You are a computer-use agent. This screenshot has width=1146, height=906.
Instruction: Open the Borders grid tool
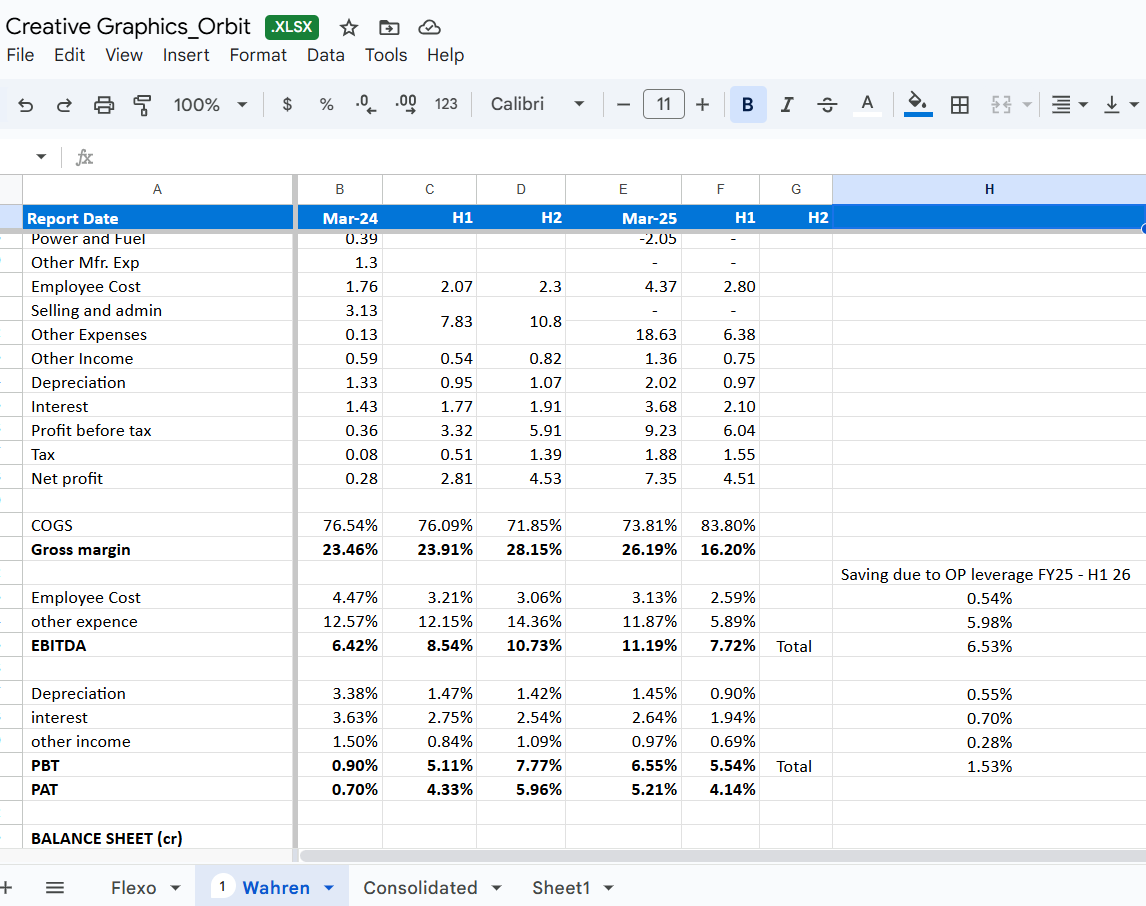coord(959,104)
